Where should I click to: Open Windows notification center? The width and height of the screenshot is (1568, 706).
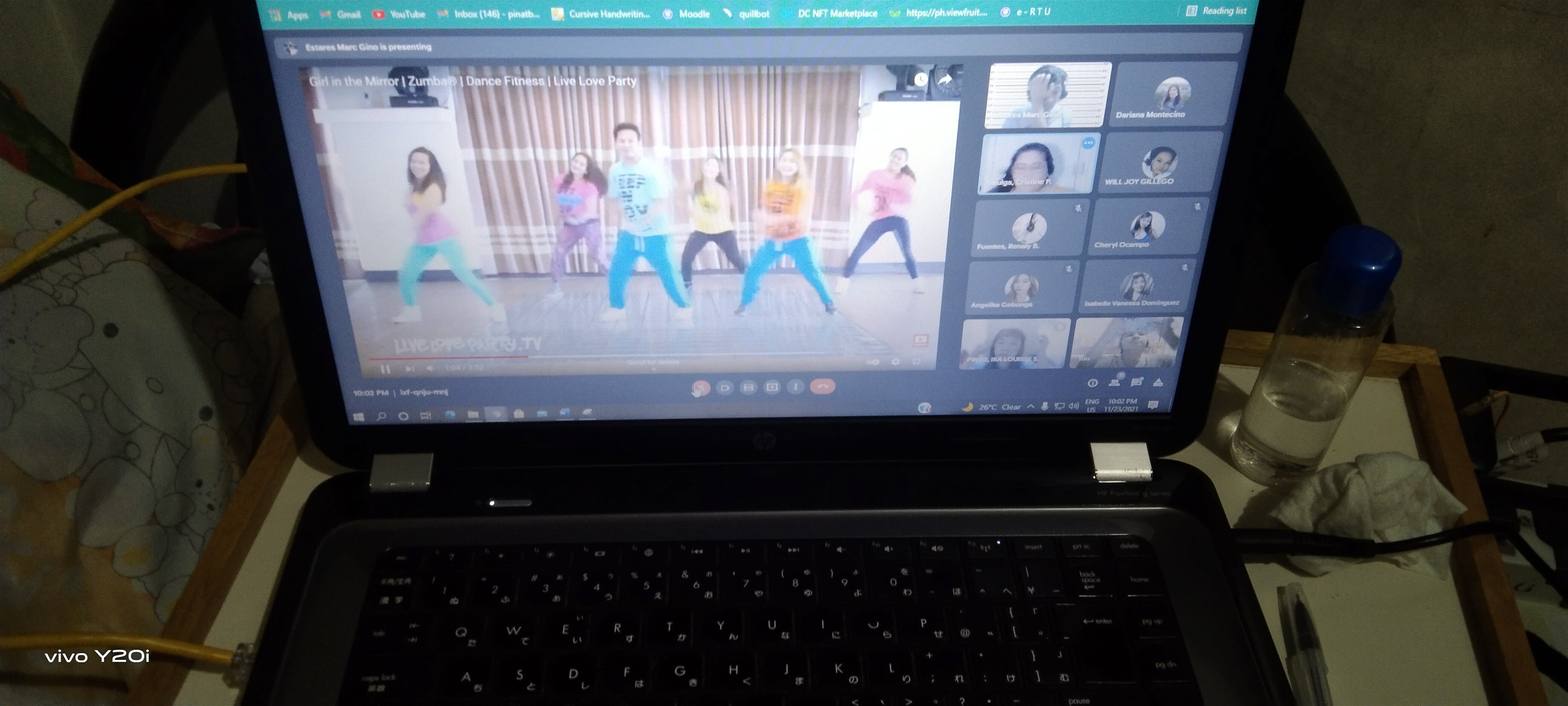[1153, 405]
